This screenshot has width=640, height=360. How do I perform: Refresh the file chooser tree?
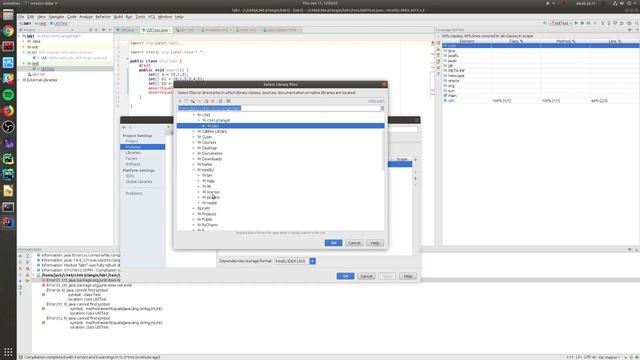coord(220,101)
